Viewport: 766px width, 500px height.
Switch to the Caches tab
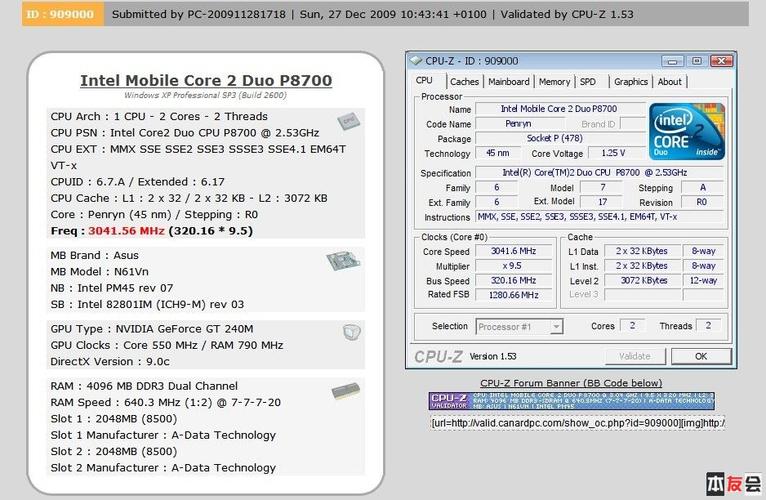pos(464,82)
